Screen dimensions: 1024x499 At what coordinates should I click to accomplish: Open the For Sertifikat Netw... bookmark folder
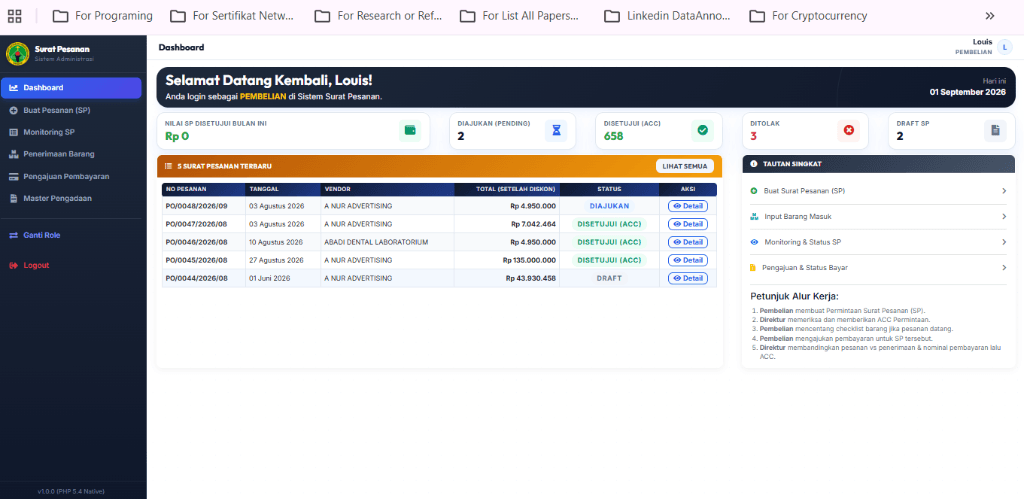pos(232,16)
